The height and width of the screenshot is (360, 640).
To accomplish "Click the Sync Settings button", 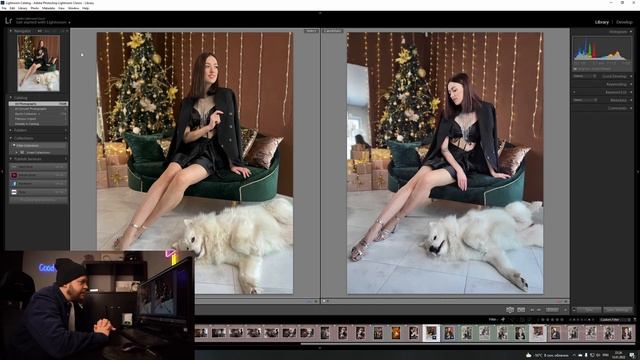I will [618, 310].
